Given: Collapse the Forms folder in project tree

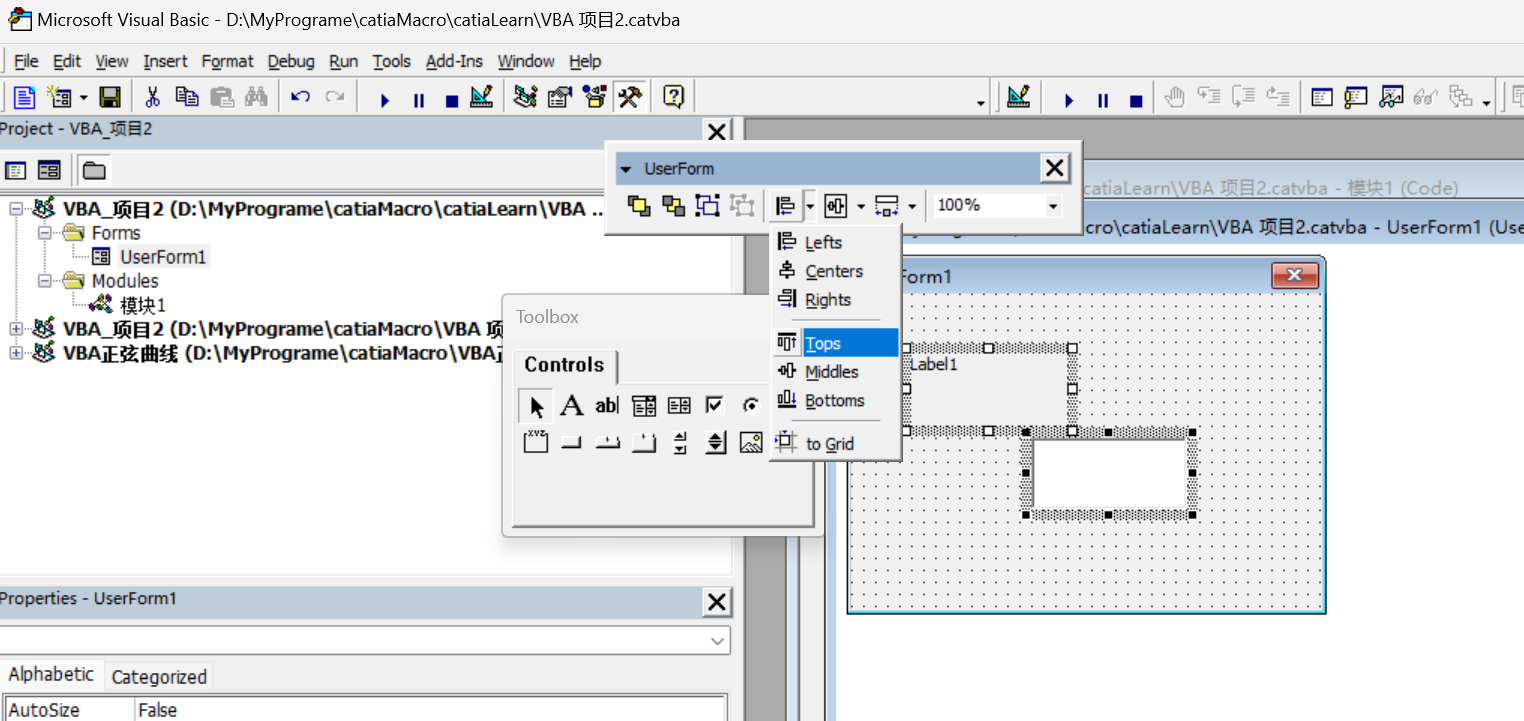Looking at the screenshot, I should (45, 233).
